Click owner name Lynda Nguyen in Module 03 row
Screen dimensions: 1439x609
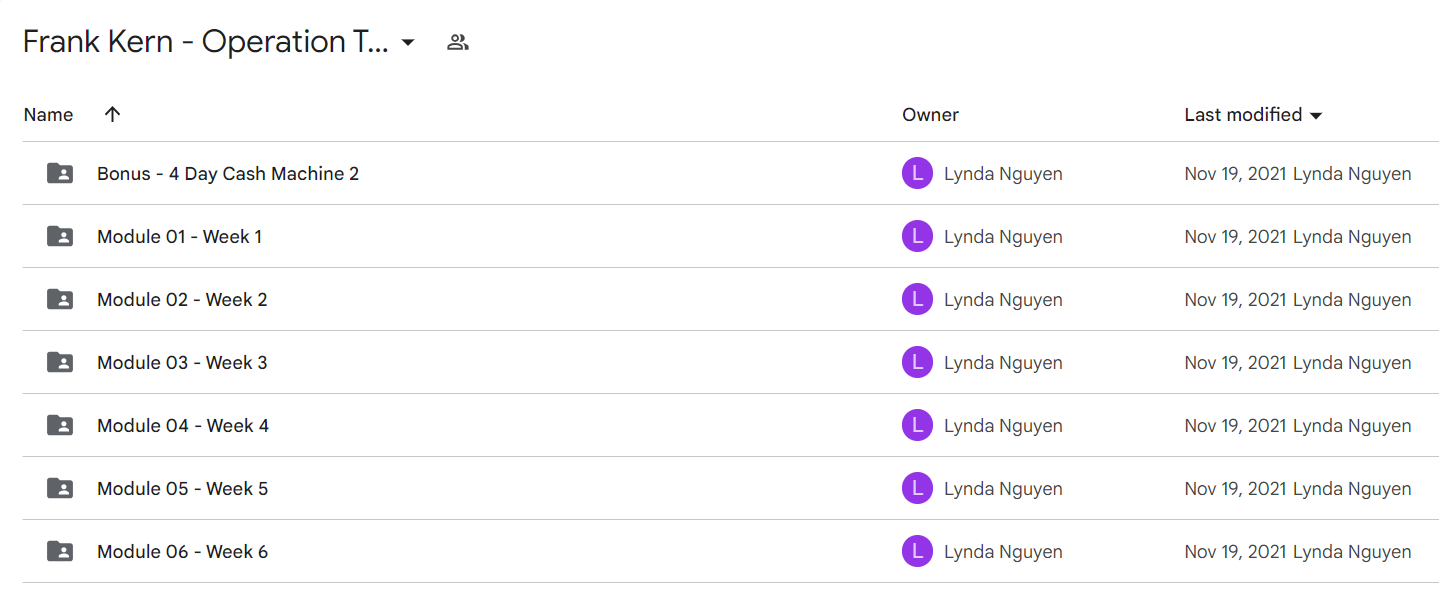coord(1003,363)
